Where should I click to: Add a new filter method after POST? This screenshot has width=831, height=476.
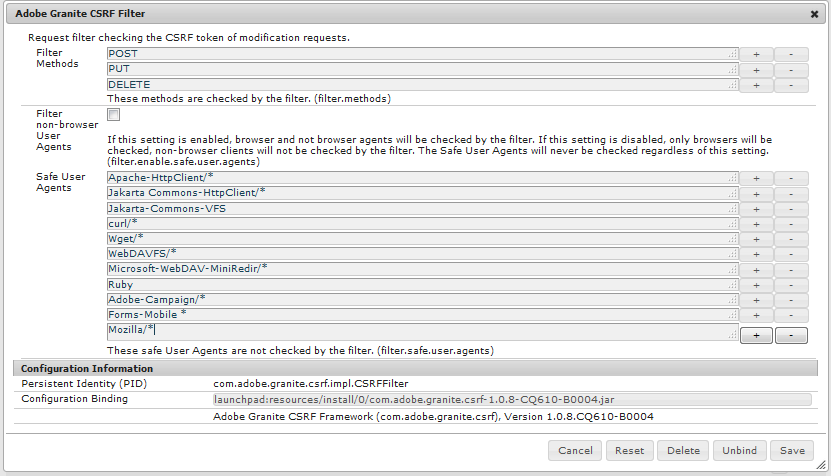(x=756, y=54)
